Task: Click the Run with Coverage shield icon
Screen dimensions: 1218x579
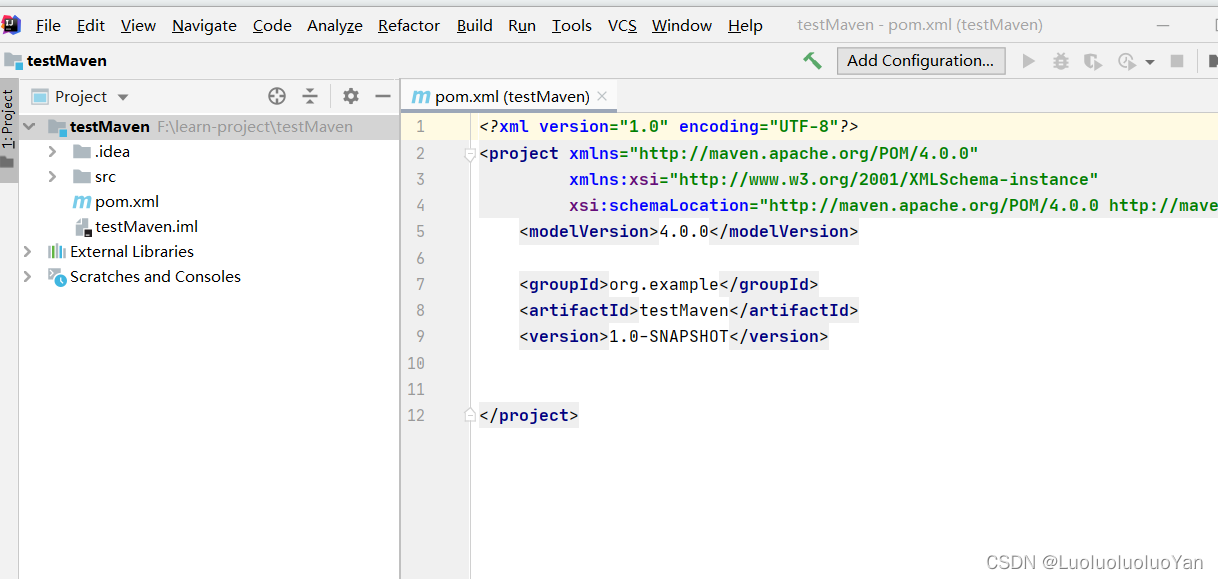Action: click(x=1092, y=61)
